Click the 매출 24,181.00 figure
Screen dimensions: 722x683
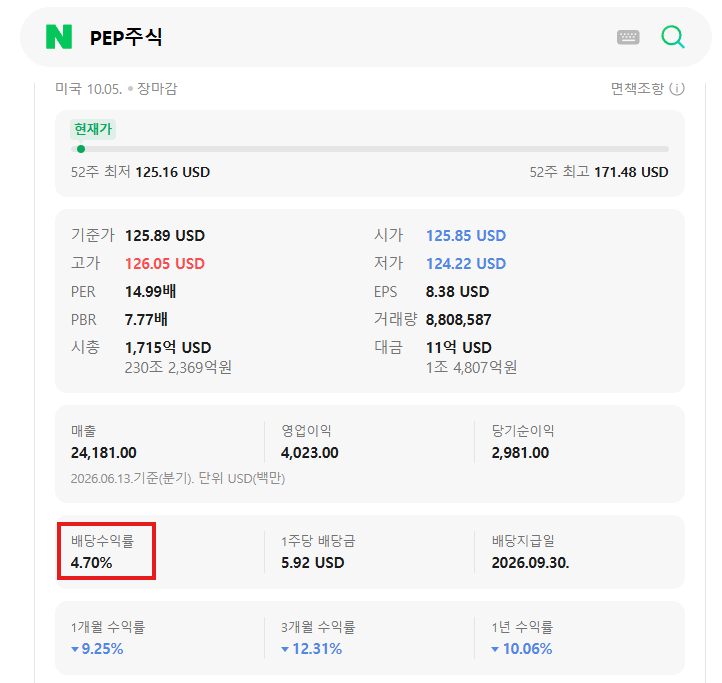coord(104,453)
